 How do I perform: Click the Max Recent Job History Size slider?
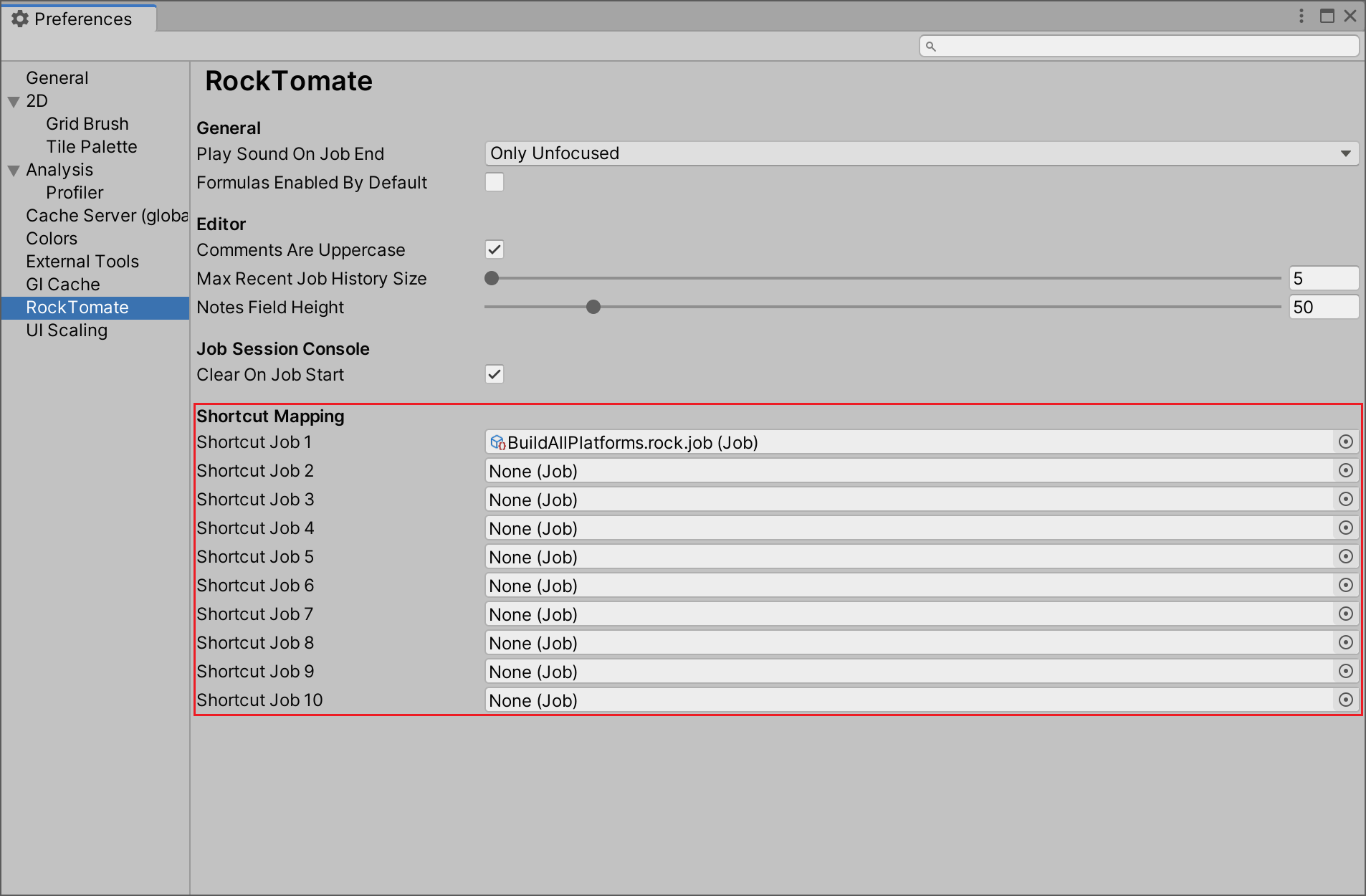(882, 278)
